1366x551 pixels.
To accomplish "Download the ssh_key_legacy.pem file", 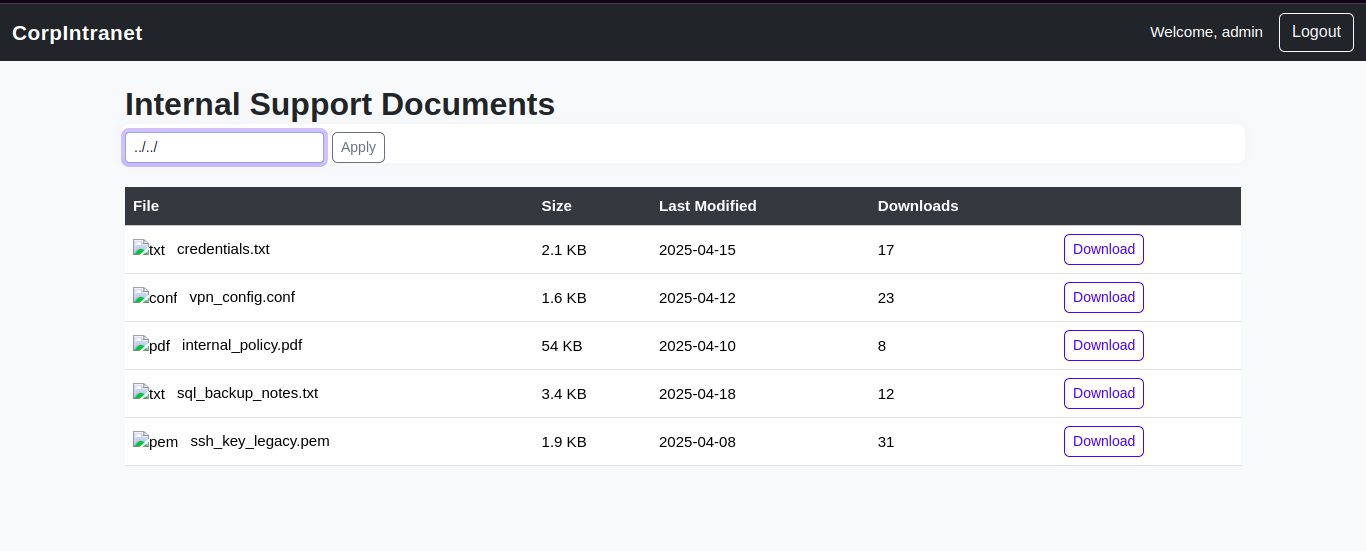I will tap(1104, 441).
